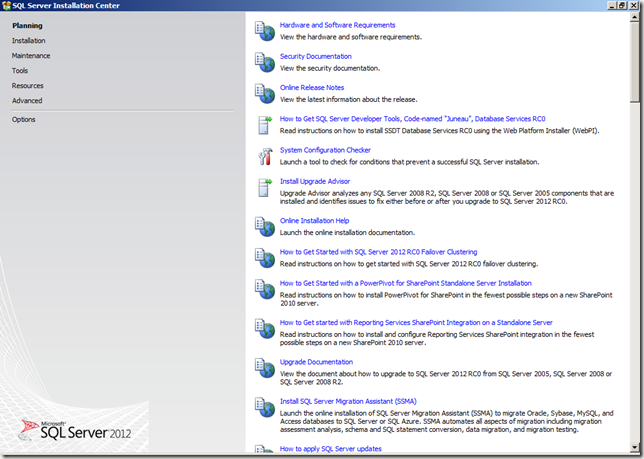Screen dimensions: 644x459
Task: Click the icon beside Hardware and Software Requirements
Action: (x=264, y=31)
